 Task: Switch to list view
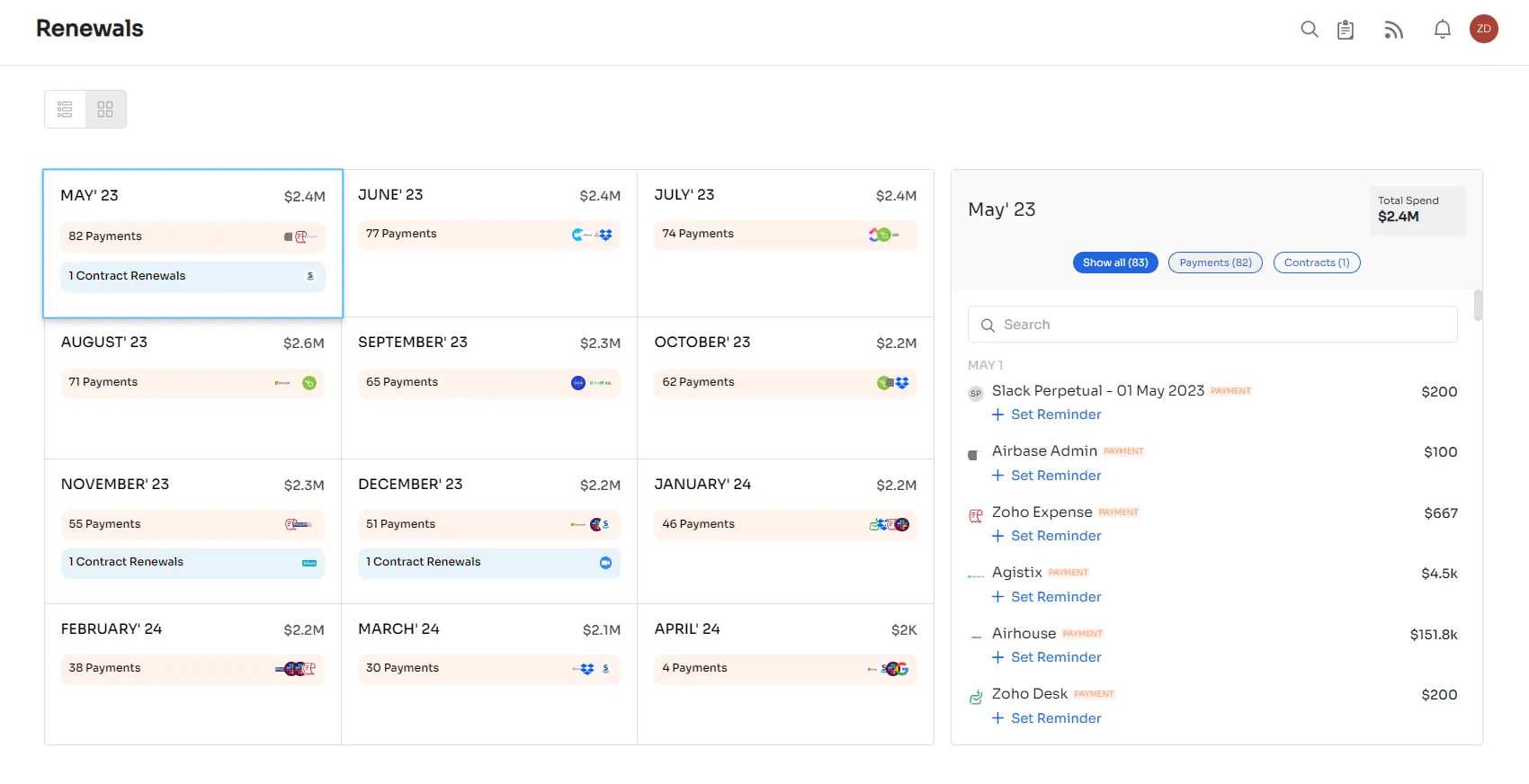65,109
